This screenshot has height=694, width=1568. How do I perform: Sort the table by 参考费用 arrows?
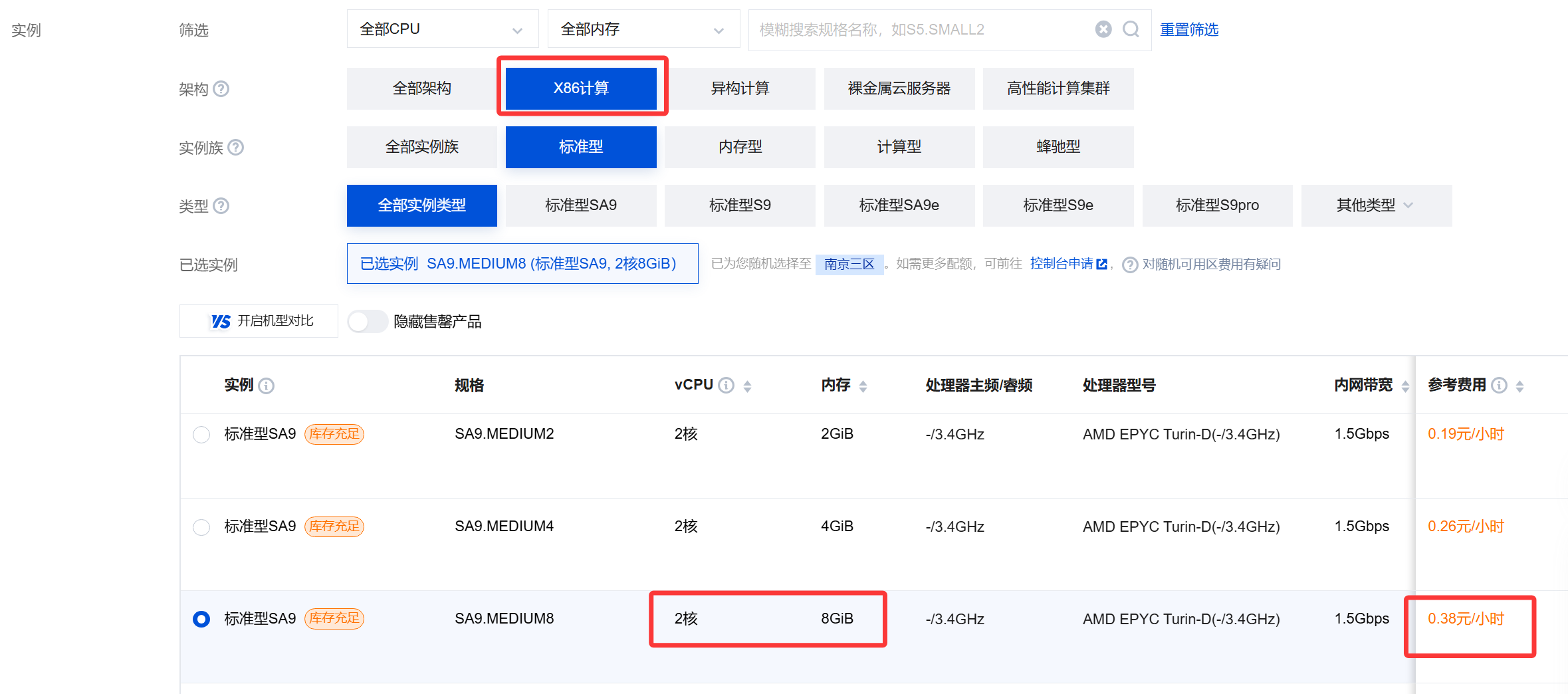click(1520, 386)
